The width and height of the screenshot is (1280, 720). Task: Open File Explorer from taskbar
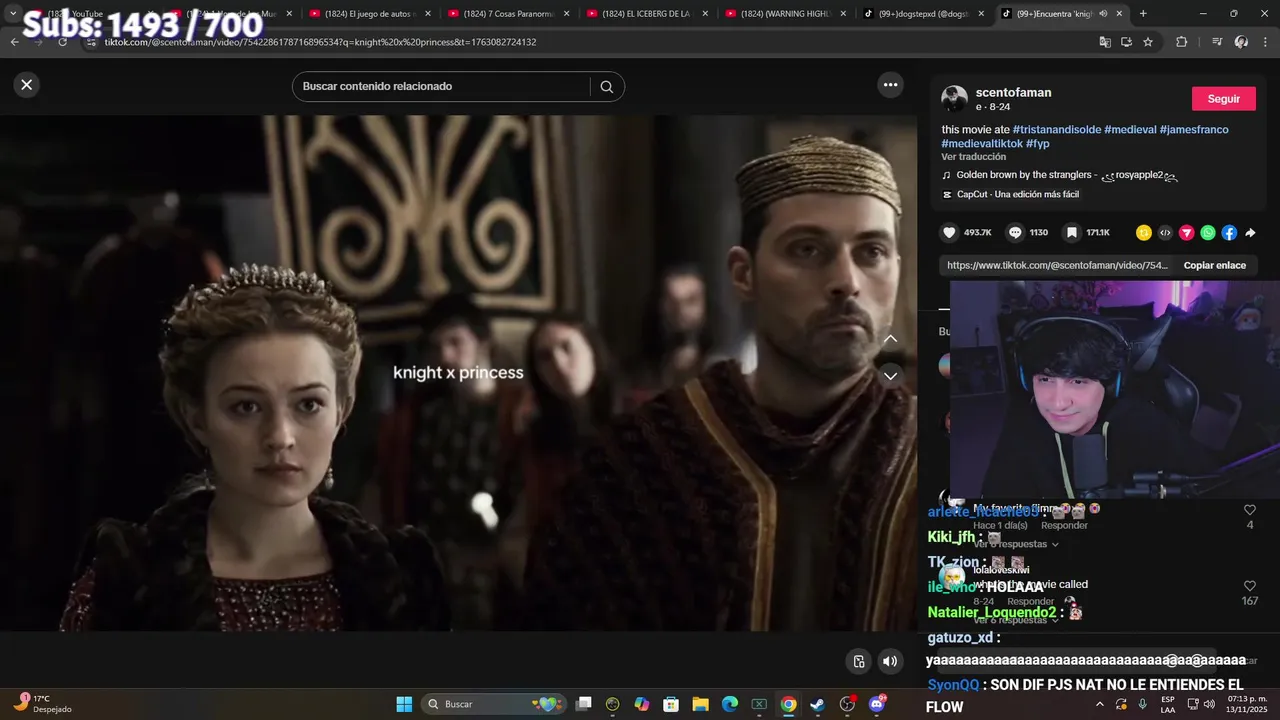(x=700, y=704)
